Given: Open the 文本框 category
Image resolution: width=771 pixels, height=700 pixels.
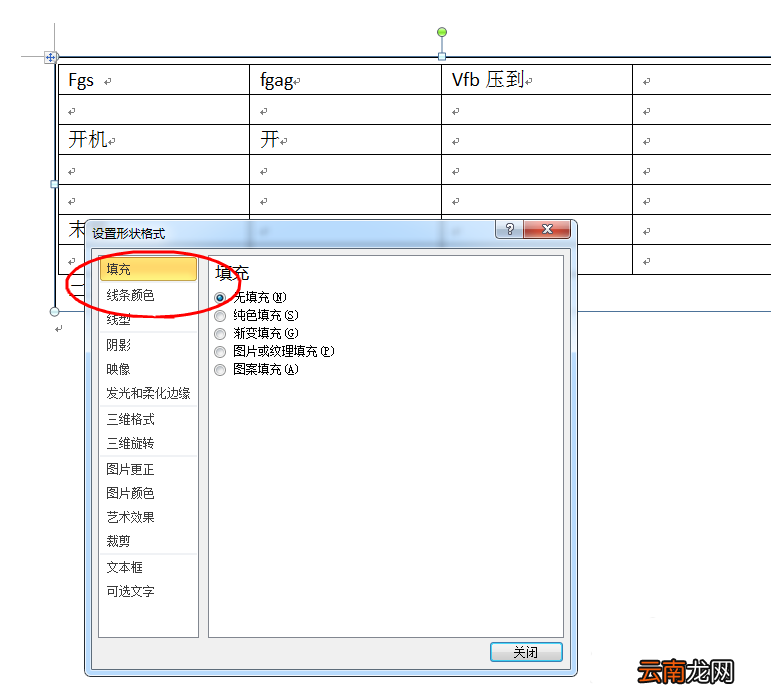Looking at the screenshot, I should click(148, 567).
